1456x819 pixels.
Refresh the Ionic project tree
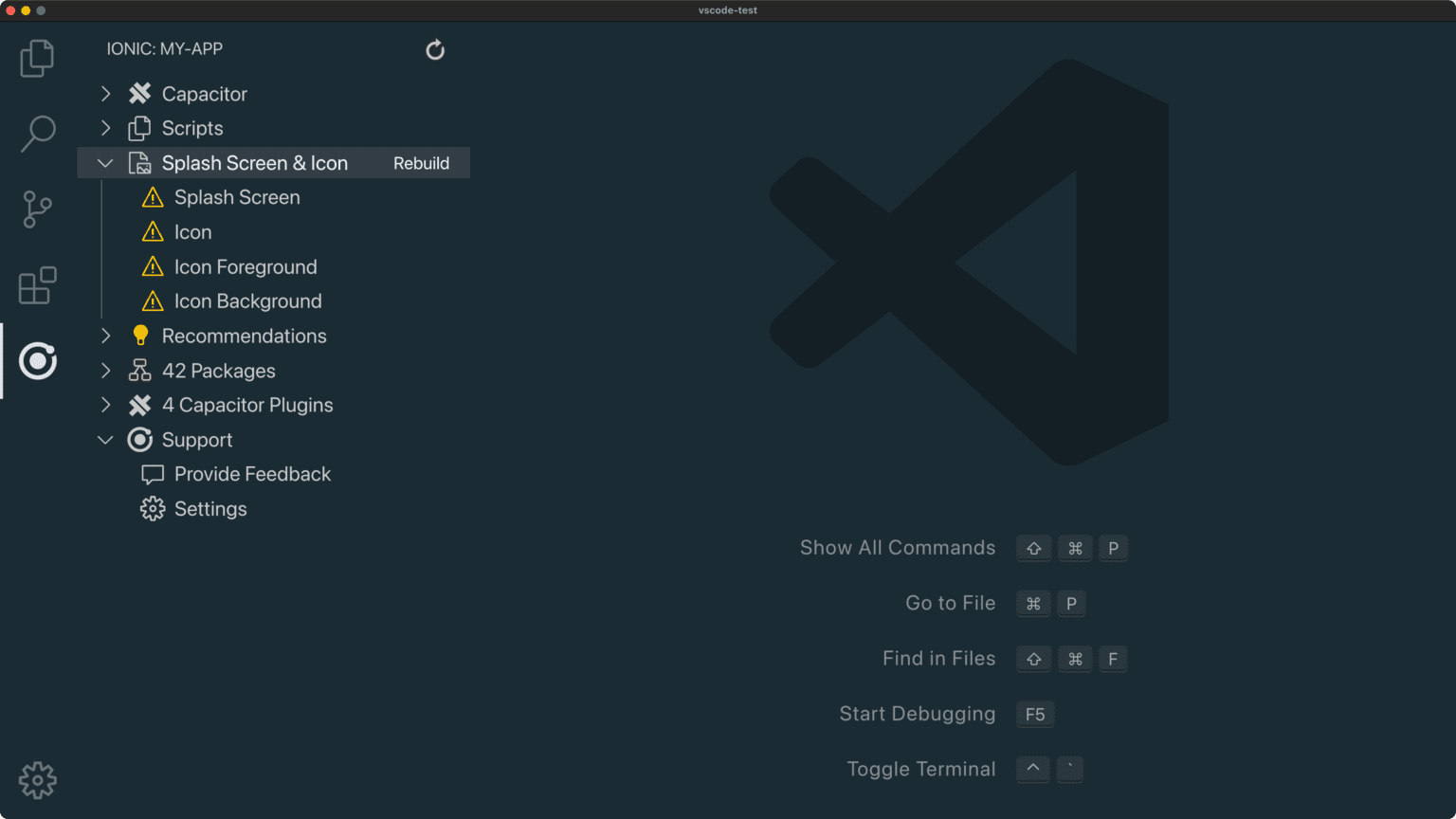click(x=435, y=49)
